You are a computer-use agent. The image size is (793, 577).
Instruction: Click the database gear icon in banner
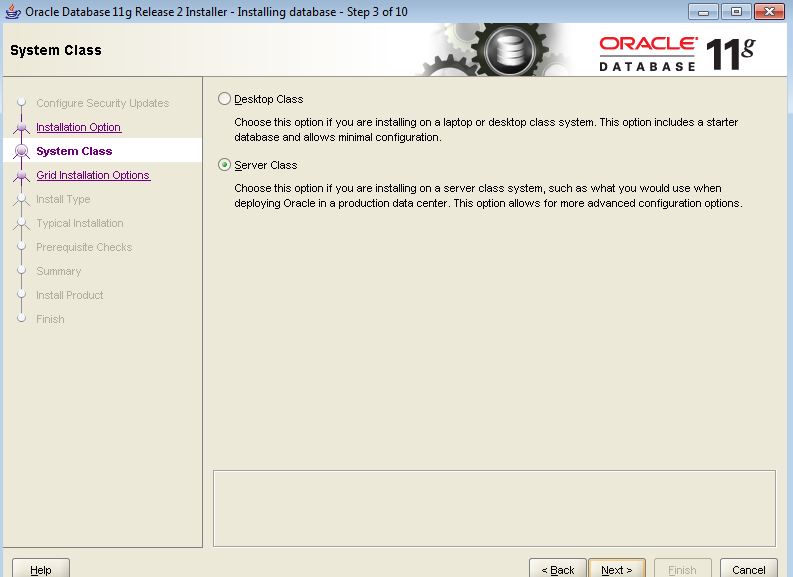[x=509, y=51]
